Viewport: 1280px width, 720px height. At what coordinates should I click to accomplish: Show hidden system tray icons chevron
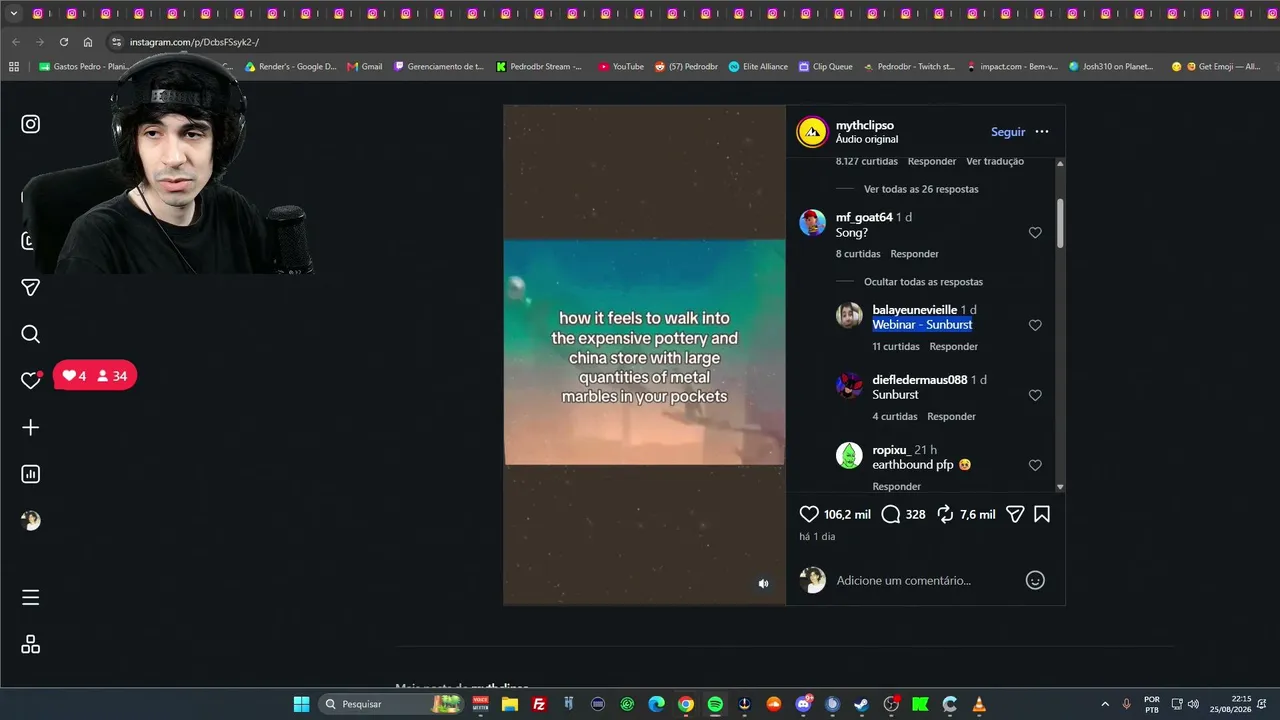tap(1105, 704)
